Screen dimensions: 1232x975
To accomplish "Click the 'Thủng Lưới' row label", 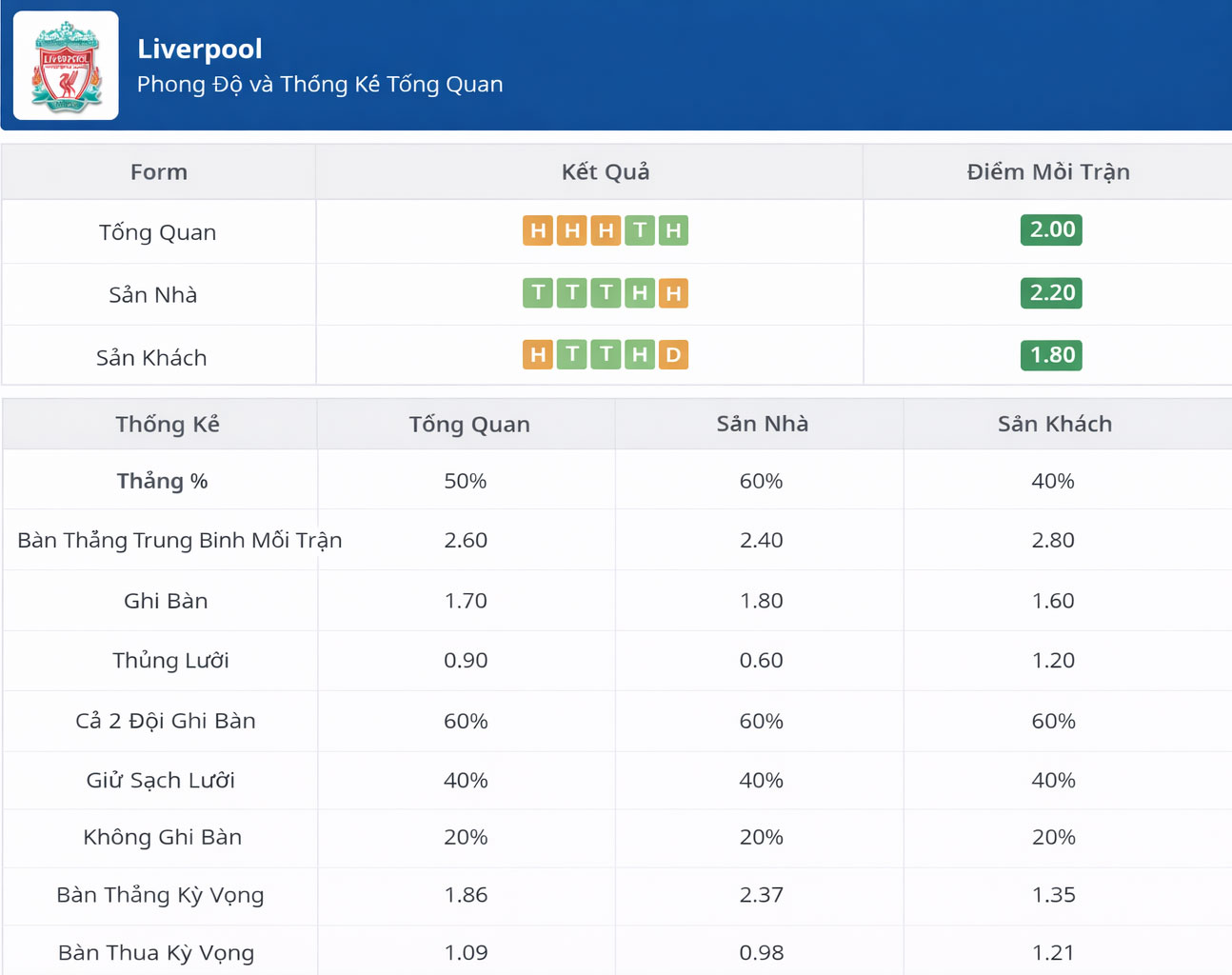I will (170, 661).
